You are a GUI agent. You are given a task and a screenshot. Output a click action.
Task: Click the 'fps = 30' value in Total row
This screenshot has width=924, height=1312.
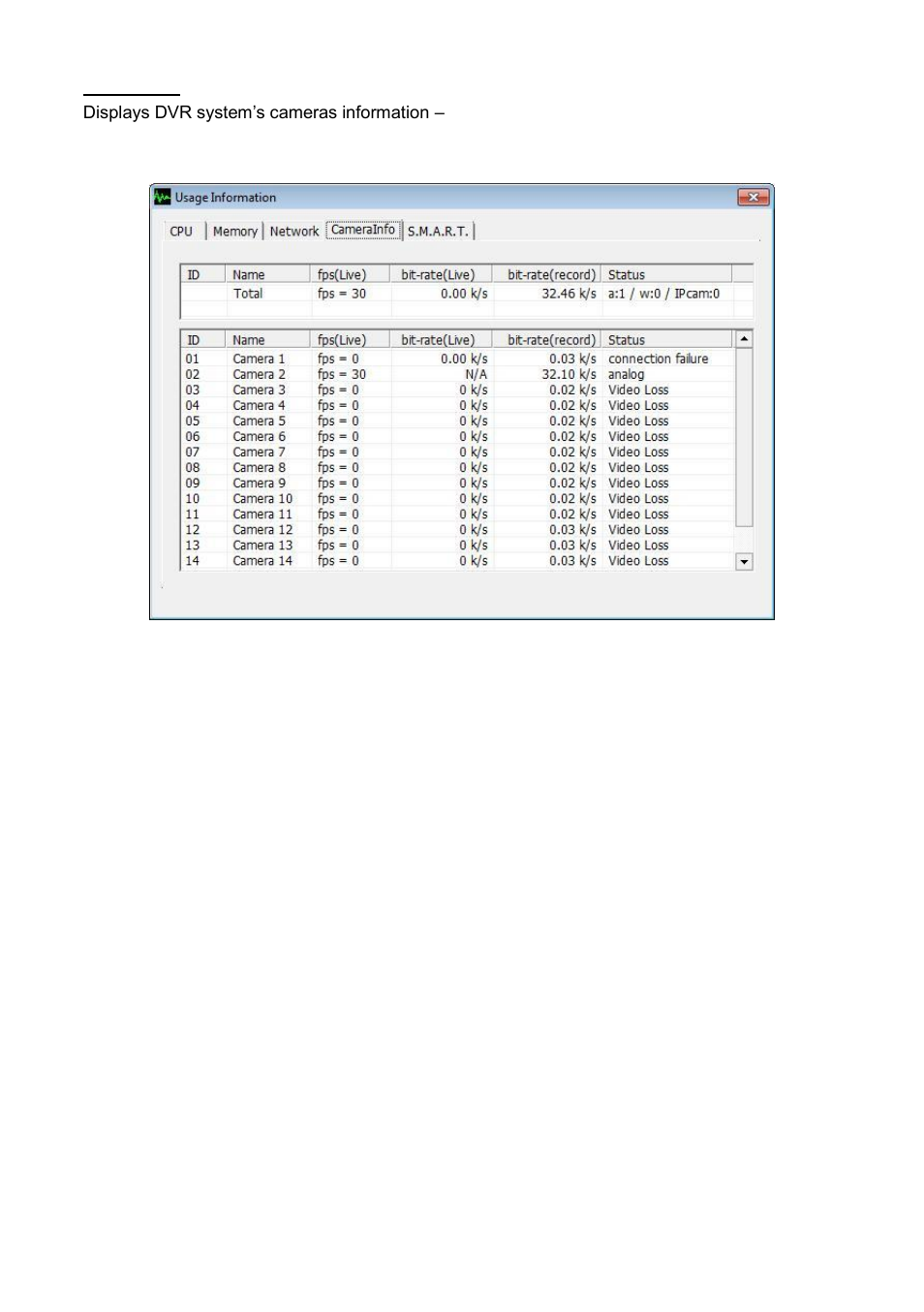tap(342, 294)
